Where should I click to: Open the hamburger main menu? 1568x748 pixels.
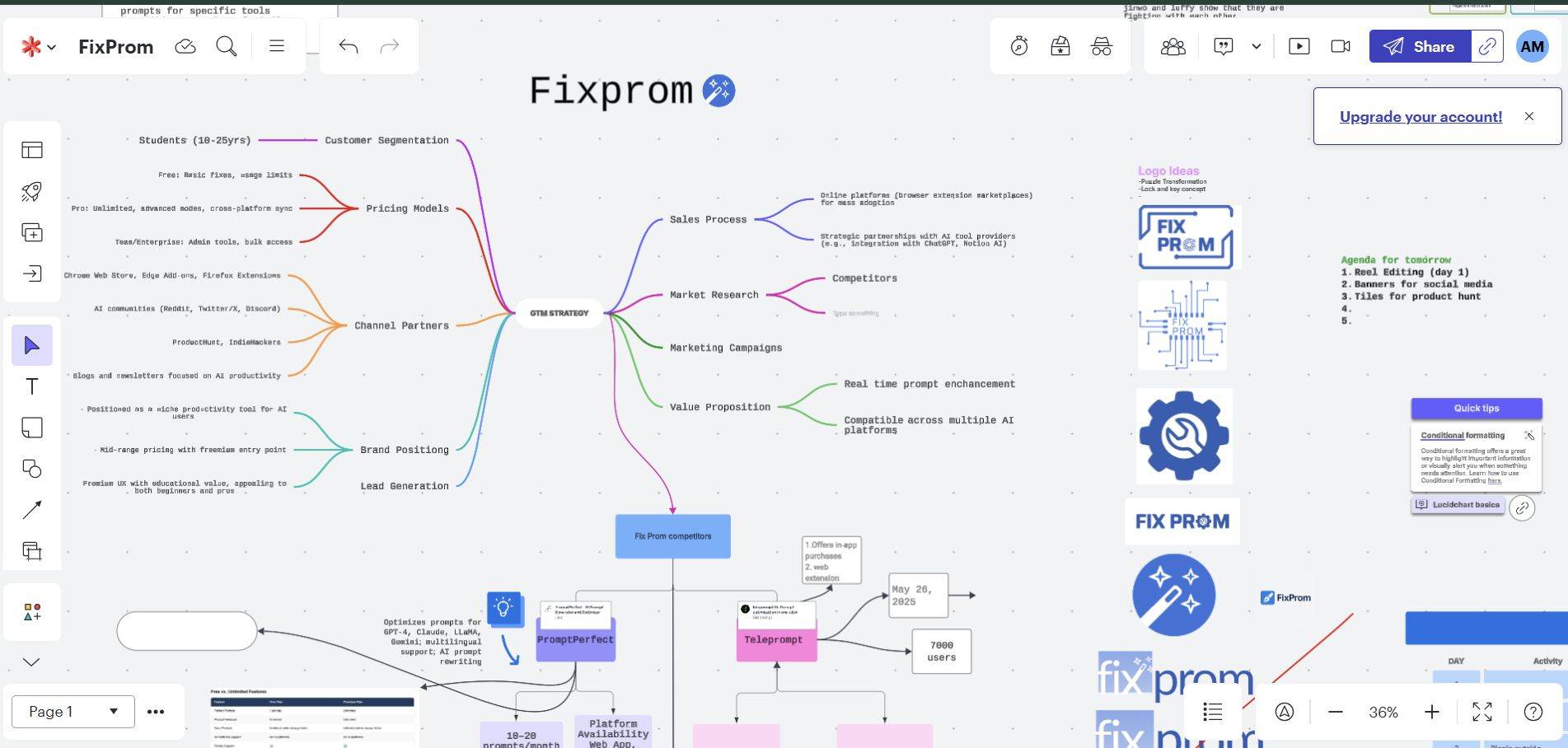pyautogui.click(x=277, y=46)
